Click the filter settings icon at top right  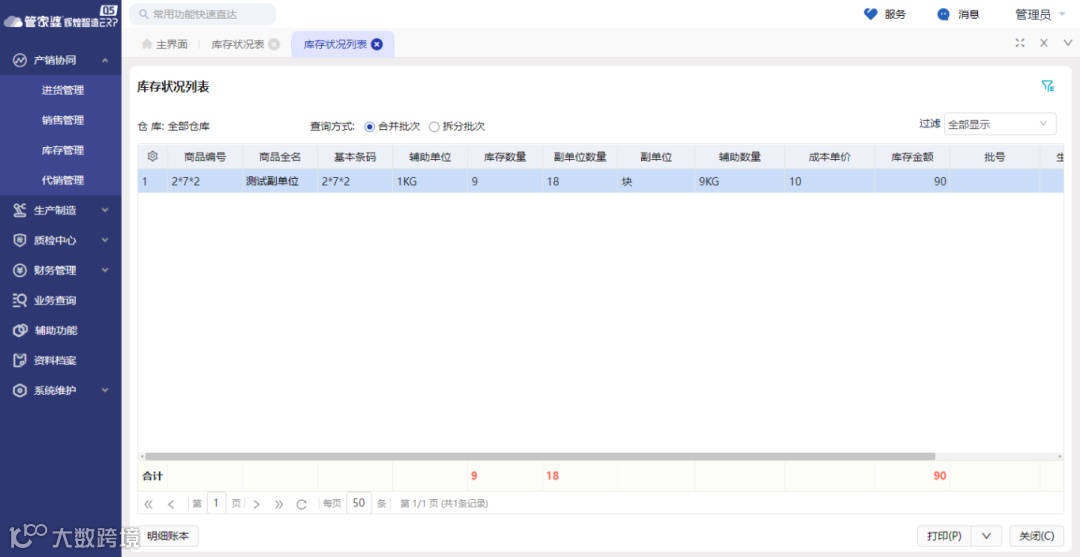click(x=1048, y=86)
